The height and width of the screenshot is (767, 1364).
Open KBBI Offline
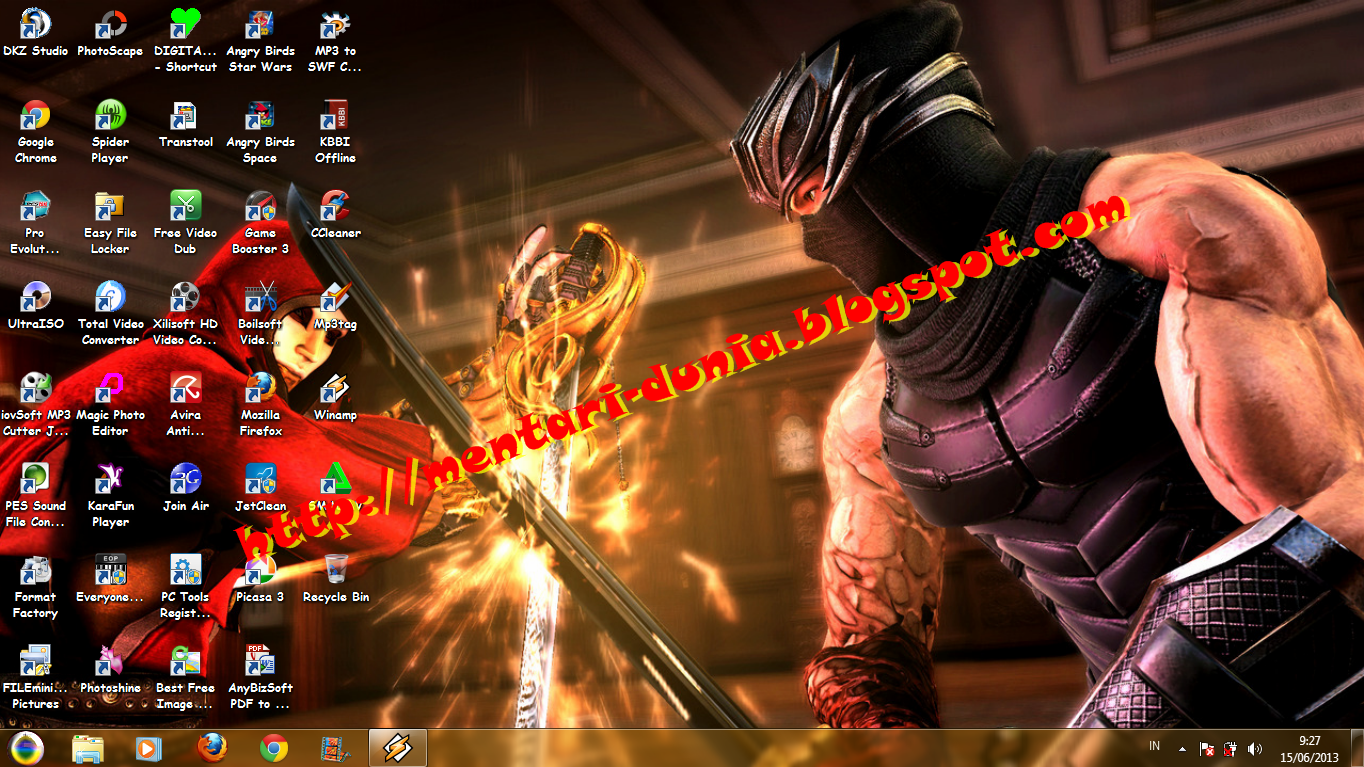(x=335, y=115)
